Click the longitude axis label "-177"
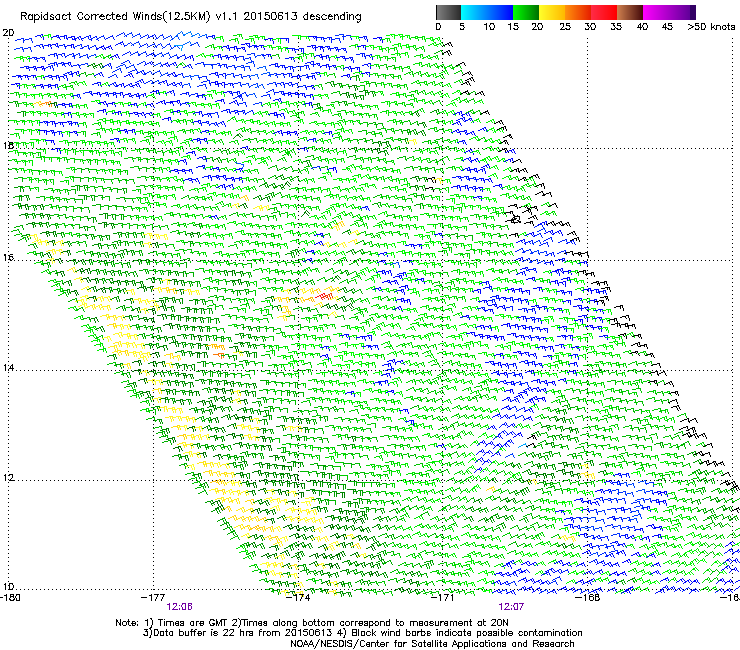The image size is (740, 650). click(153, 598)
